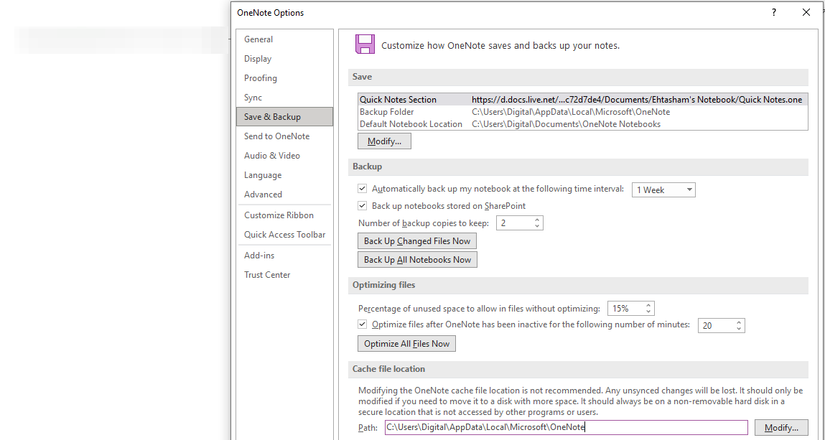Open the 1 Week interval dropdown
The image size is (825, 440).
click(663, 190)
